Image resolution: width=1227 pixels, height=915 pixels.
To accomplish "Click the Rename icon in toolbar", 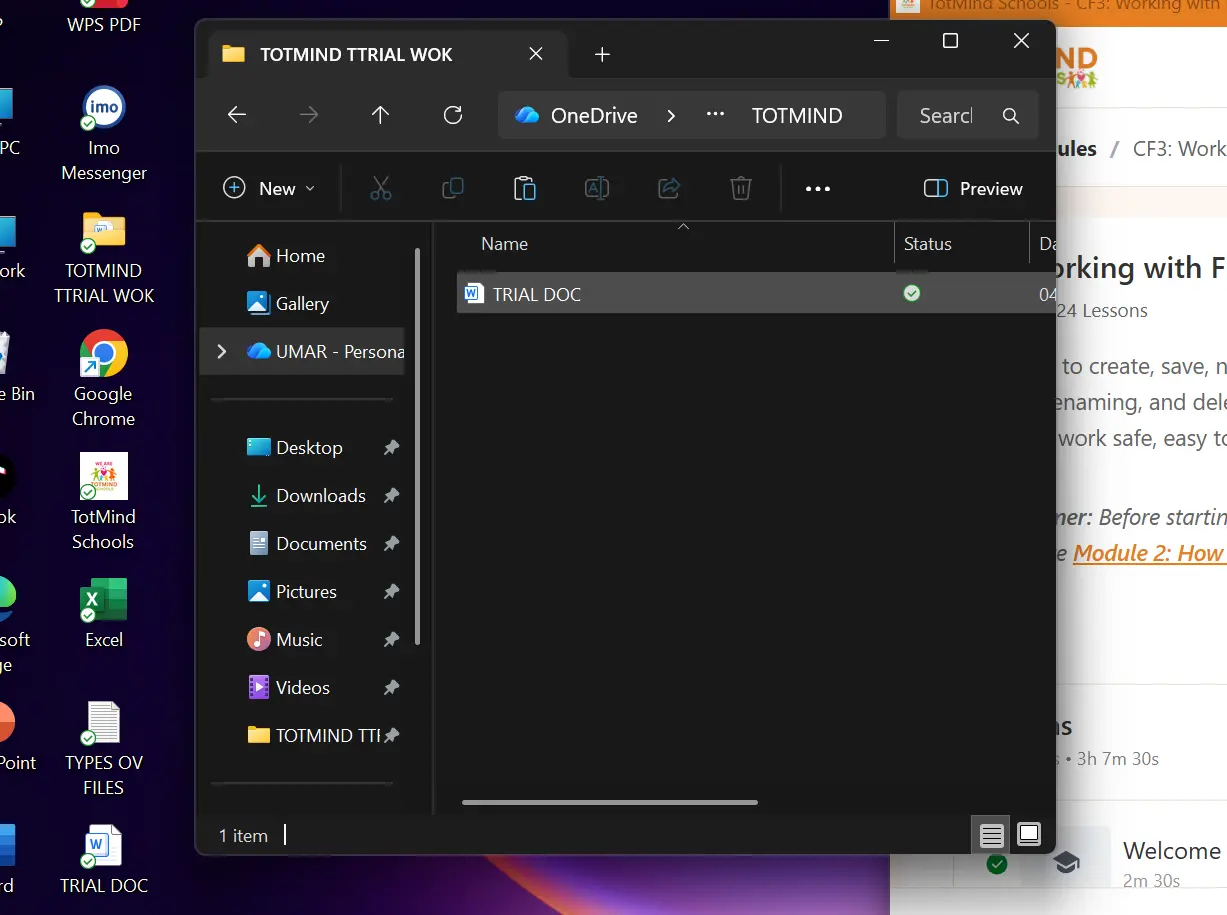I will coord(597,188).
